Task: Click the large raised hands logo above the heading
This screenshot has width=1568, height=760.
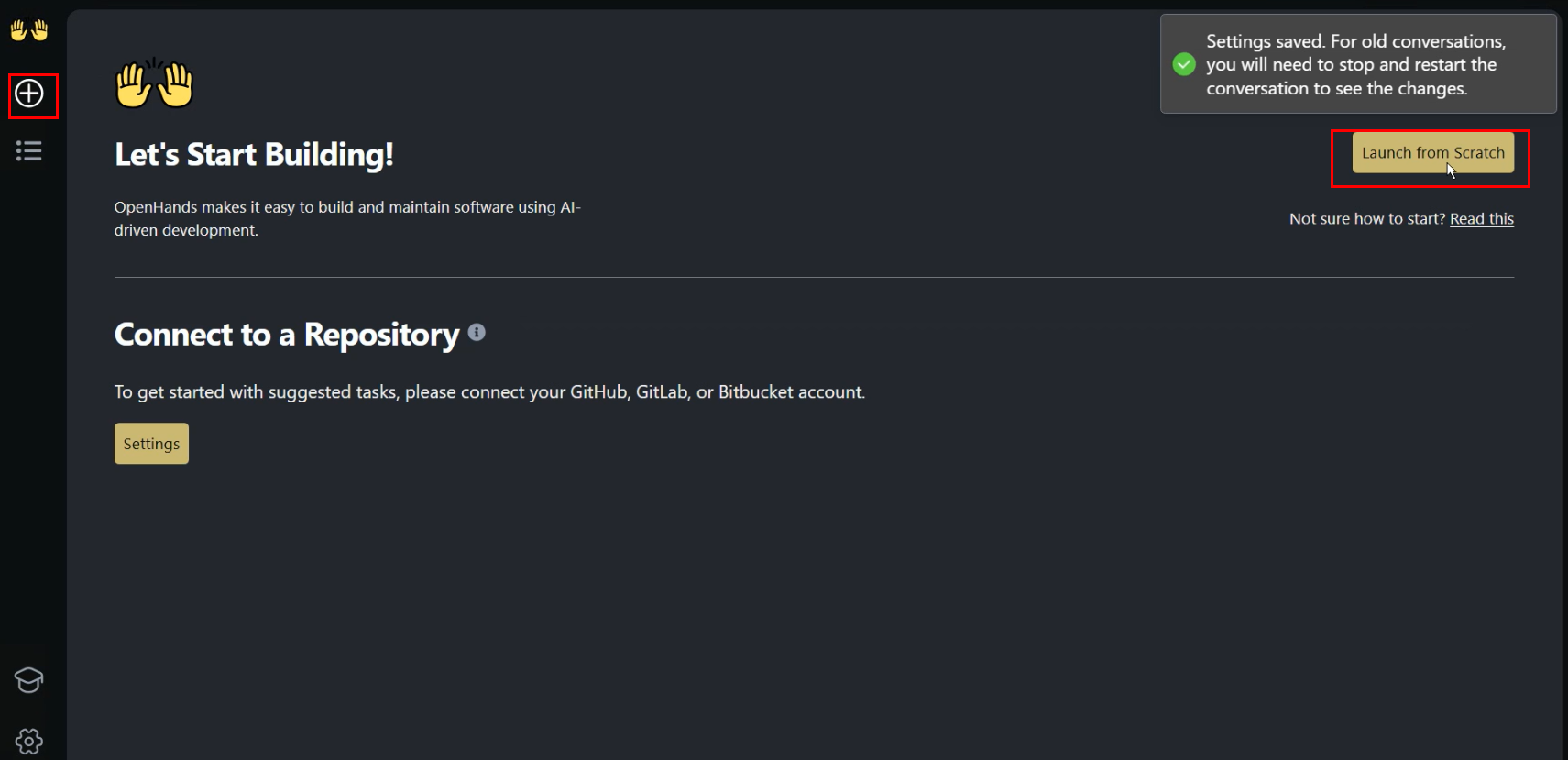Action: pos(154,84)
